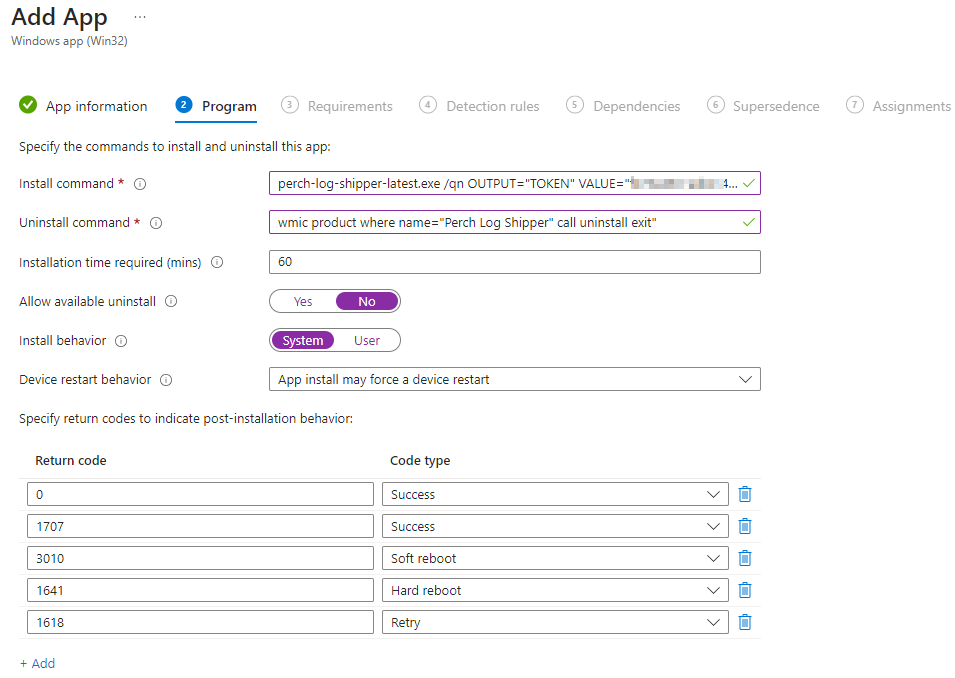Show info for Device restart behavior
This screenshot has height=678, width=955.
coord(166,380)
